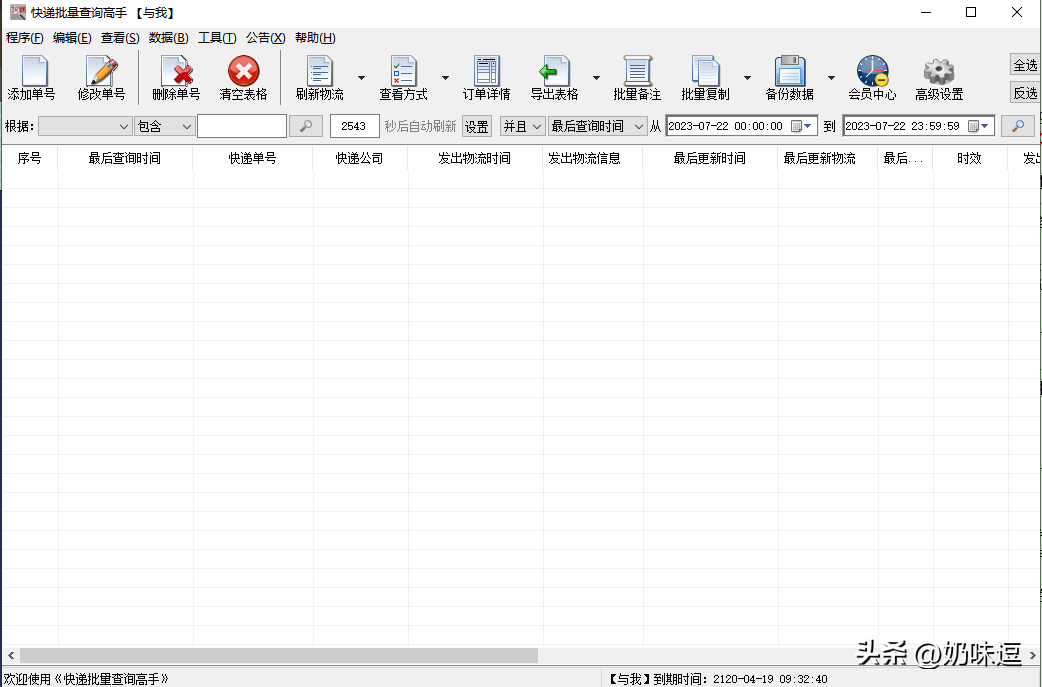Open 高级设置 gear icon

tap(939, 73)
